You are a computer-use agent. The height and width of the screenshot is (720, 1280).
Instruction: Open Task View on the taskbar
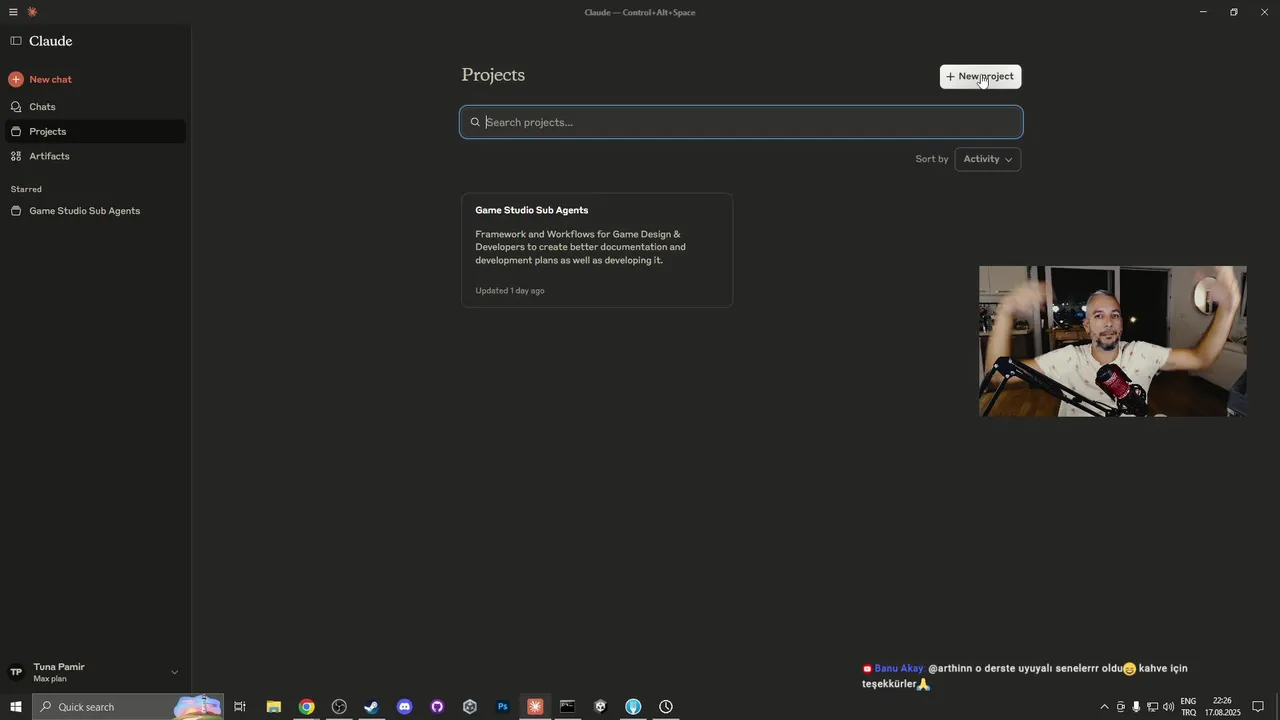[x=240, y=707]
